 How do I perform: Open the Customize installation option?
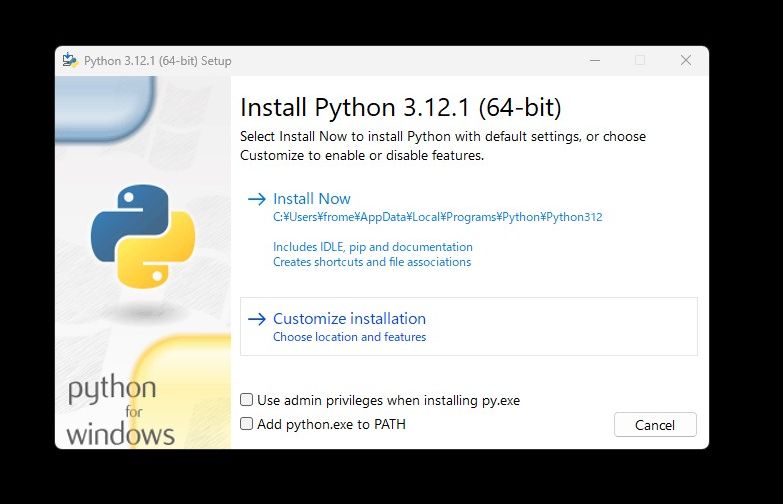[349, 319]
